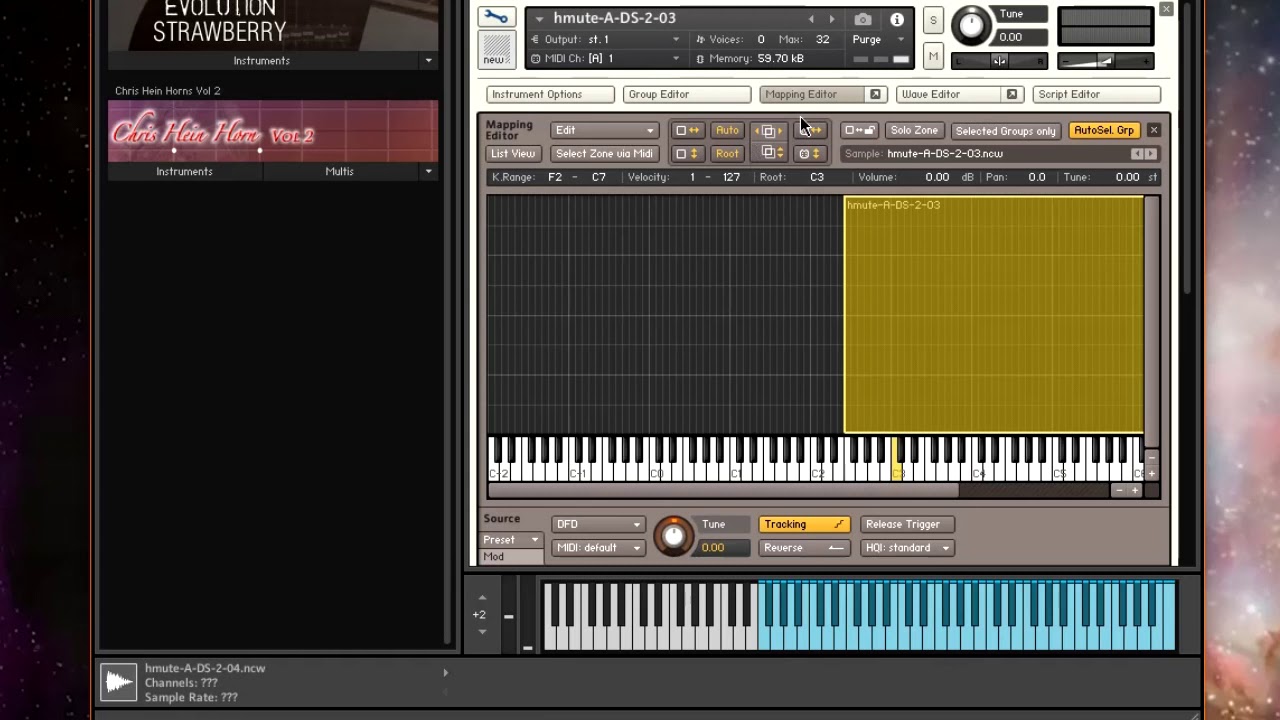Toggle Root key auto-set
1280x720 pixels.
coord(727,153)
